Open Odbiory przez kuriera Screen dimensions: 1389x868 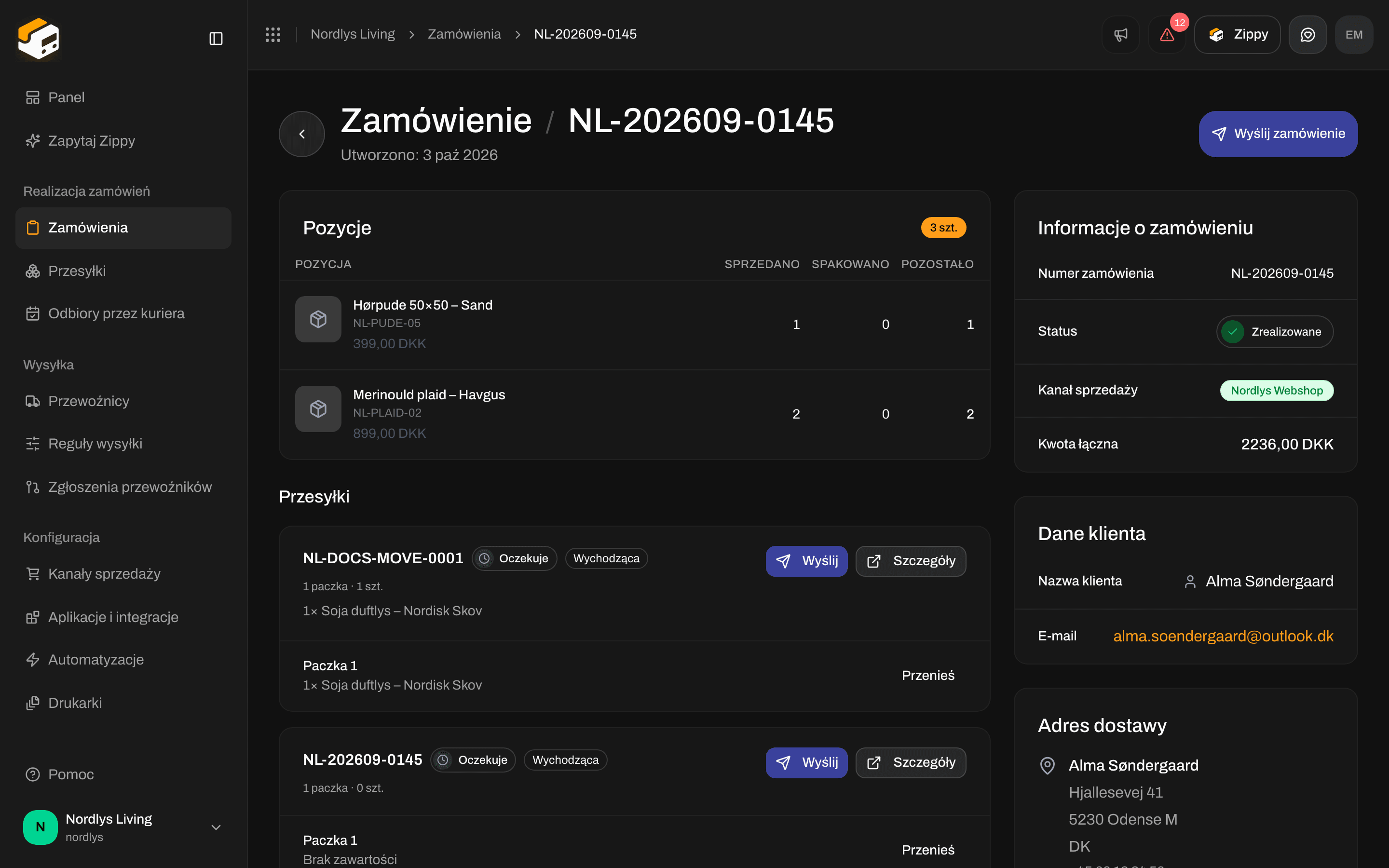coord(123,313)
